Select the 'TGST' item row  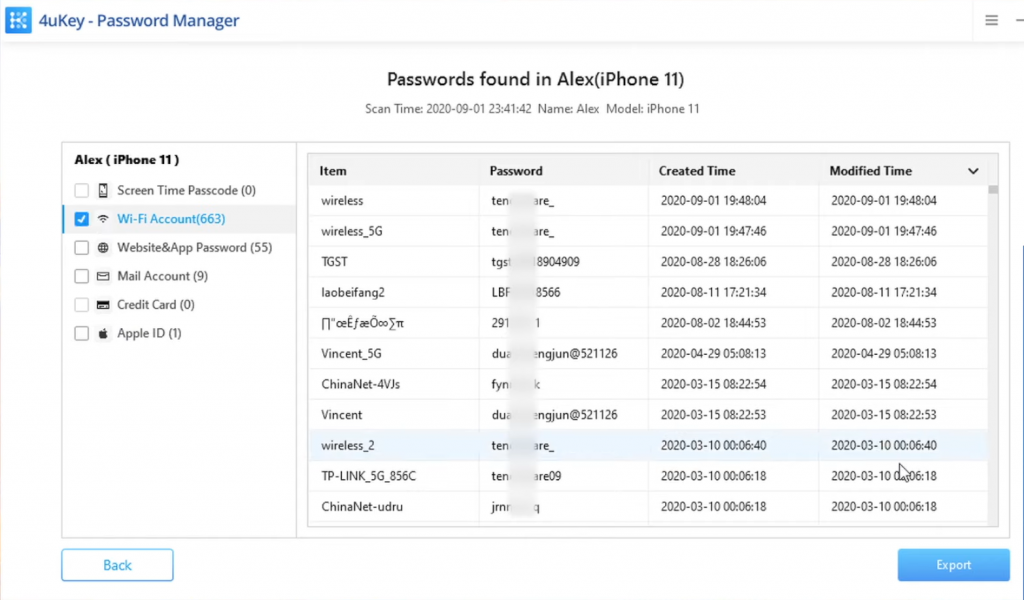648,262
